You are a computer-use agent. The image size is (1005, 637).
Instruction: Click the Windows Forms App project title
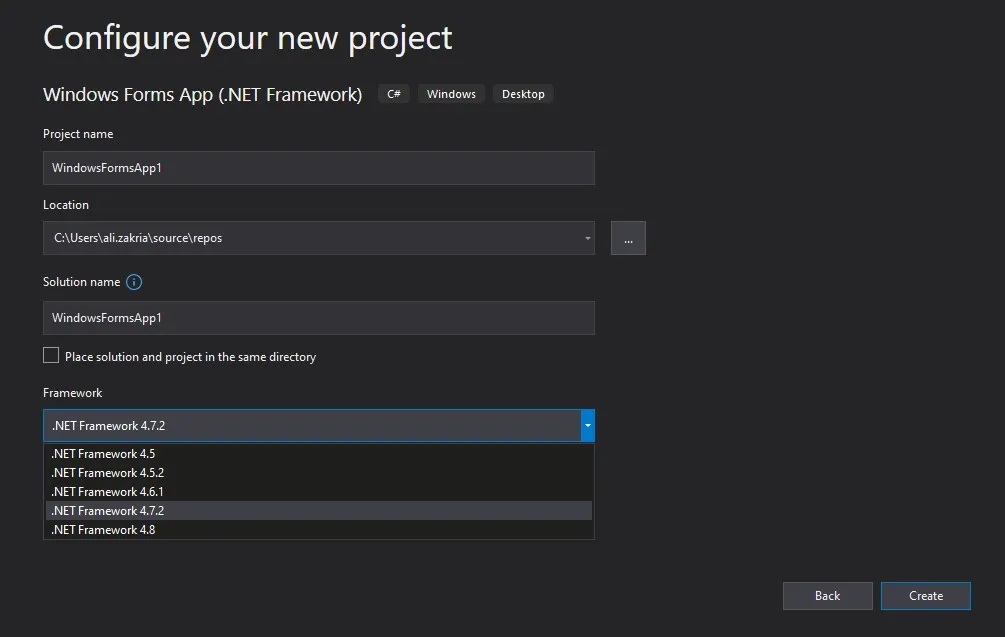point(202,94)
